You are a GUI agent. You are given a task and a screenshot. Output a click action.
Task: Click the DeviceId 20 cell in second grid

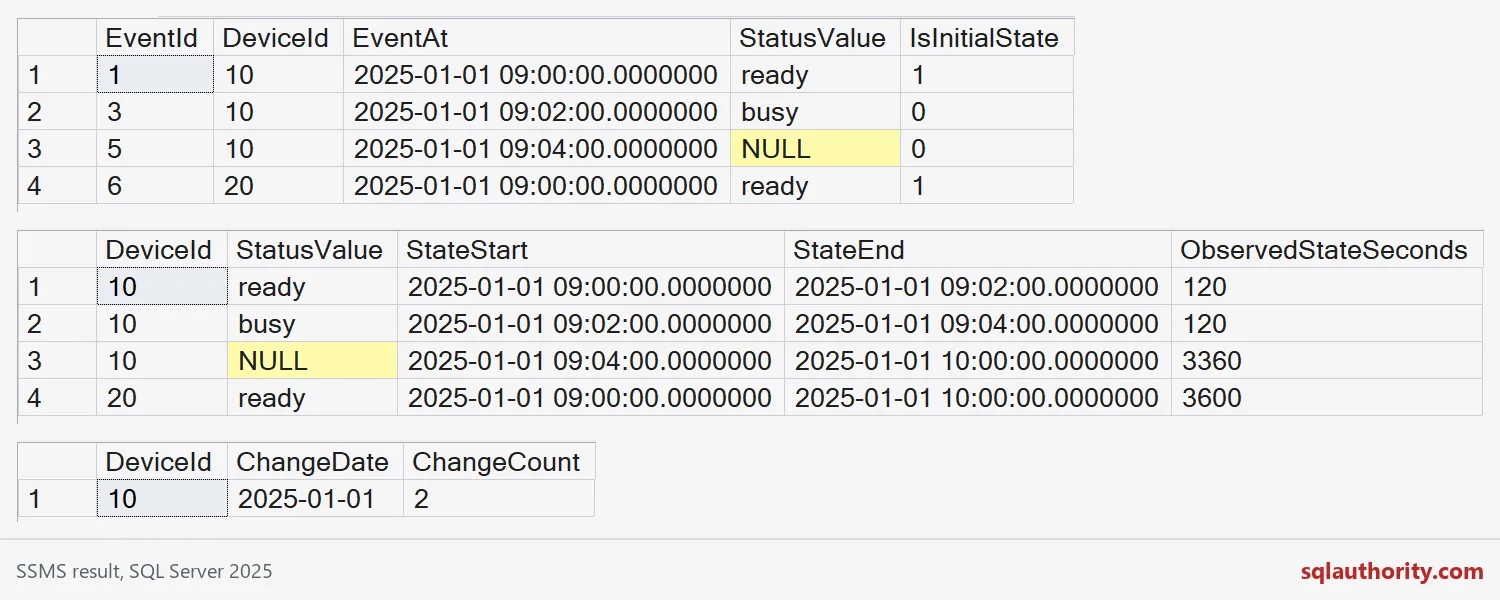(x=162, y=398)
